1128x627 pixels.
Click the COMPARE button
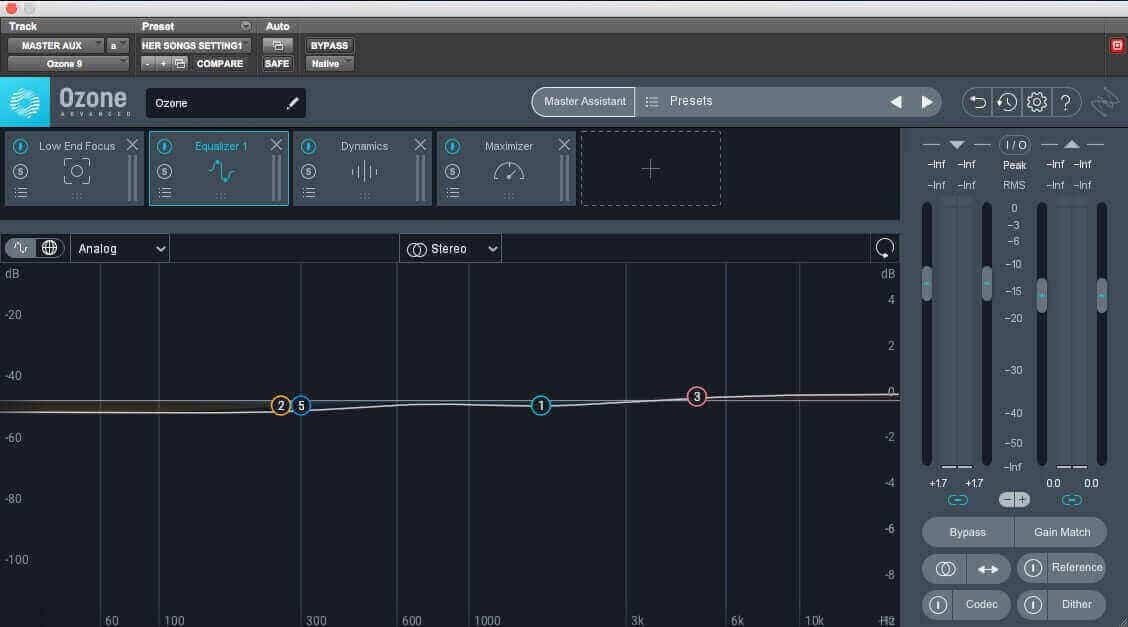(219, 64)
